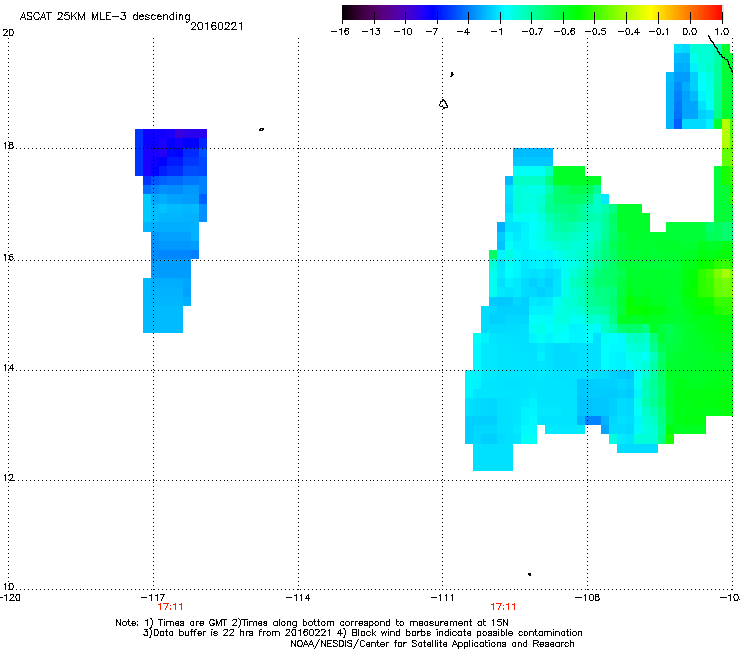Click the latitude label 10
Viewport: 740px width, 650px height.
8,587
